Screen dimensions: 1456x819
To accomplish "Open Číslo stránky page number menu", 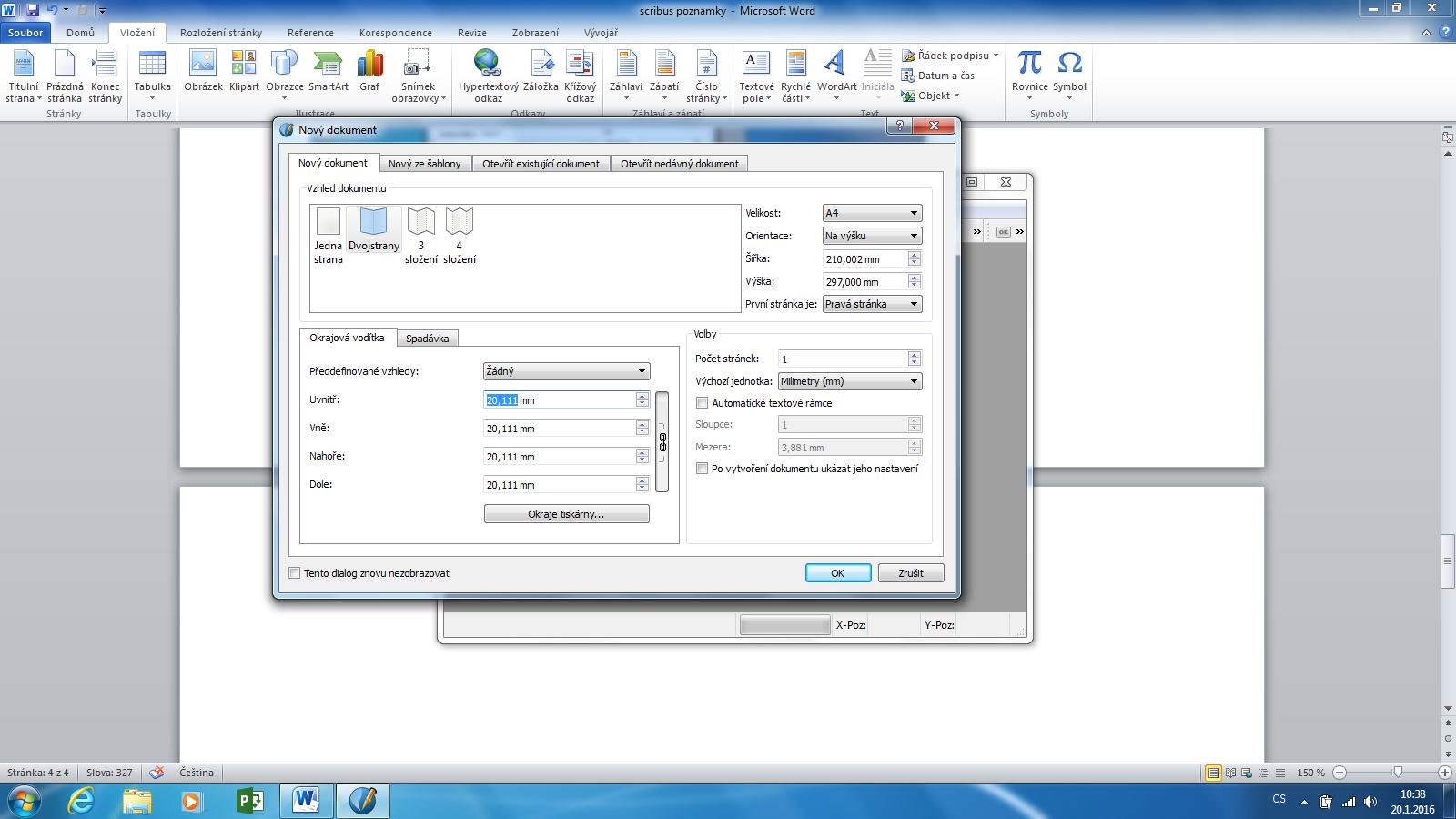I will point(706,77).
